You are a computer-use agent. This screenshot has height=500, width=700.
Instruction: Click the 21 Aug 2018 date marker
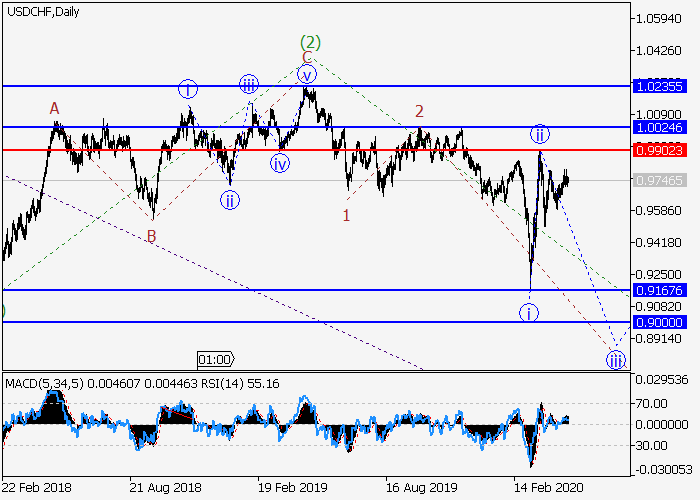click(x=165, y=489)
